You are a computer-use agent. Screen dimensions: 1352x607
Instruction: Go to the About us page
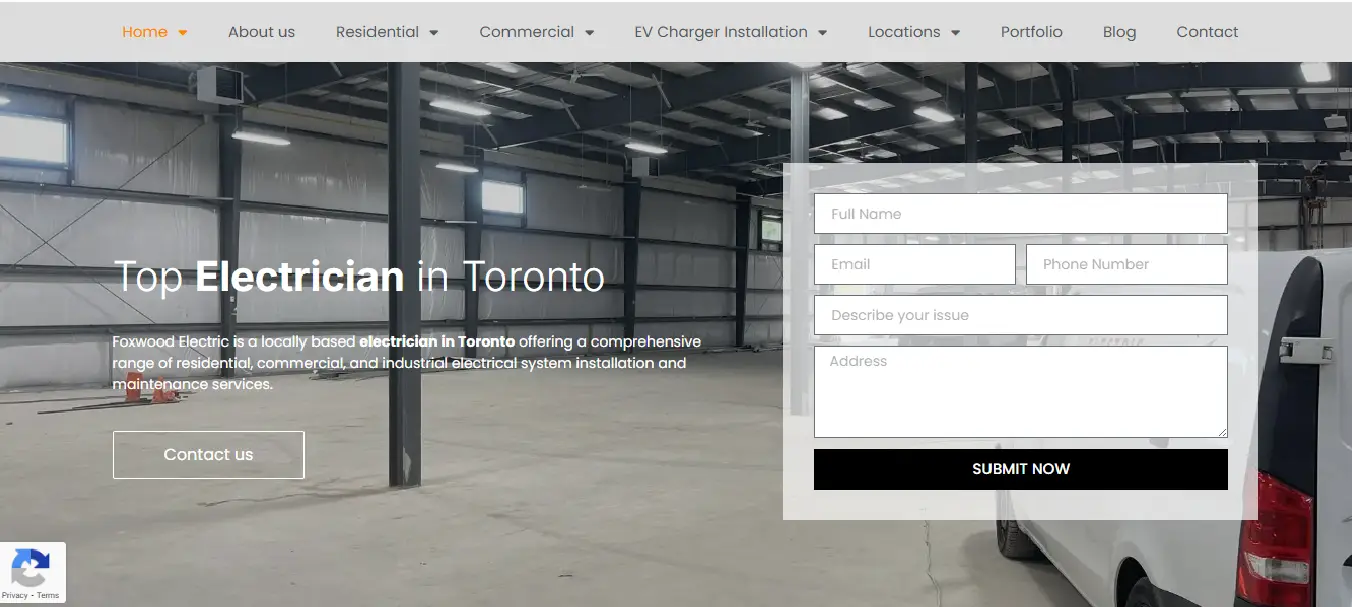[x=261, y=32]
